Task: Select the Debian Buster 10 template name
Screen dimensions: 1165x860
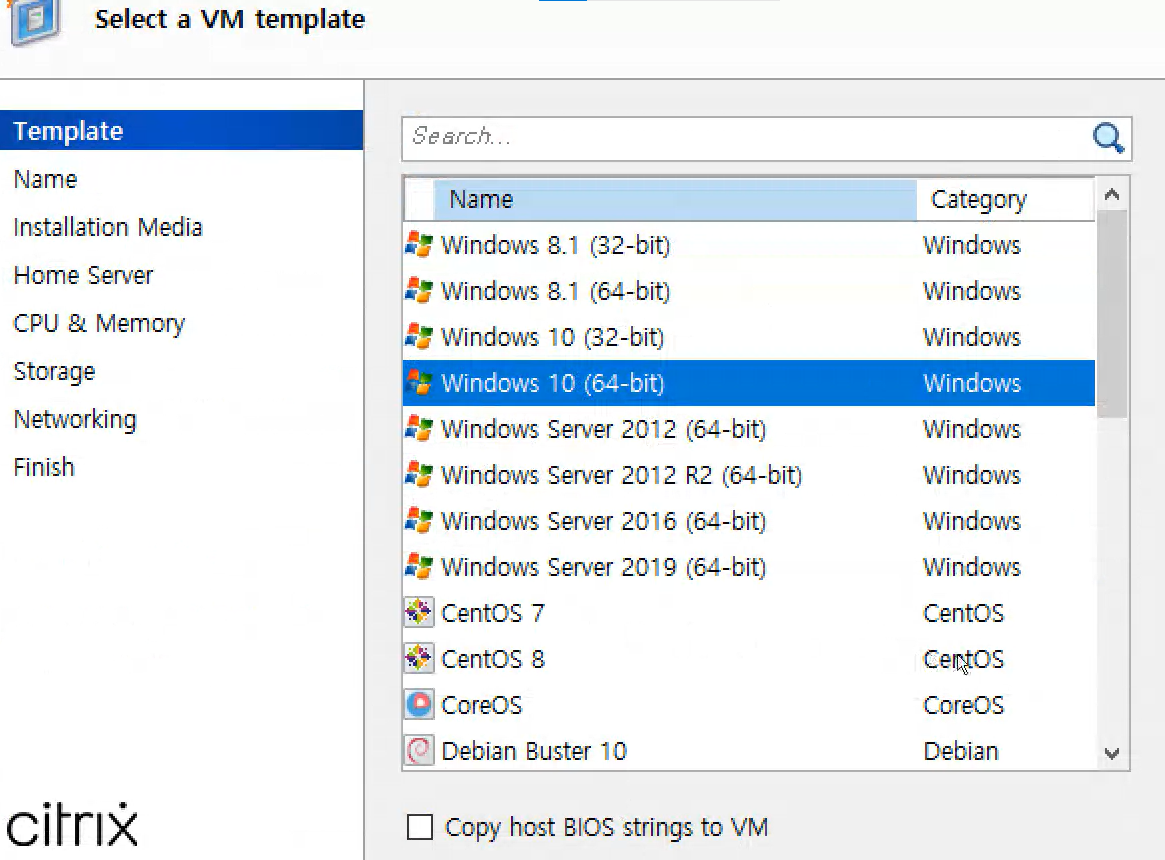Action: [x=534, y=751]
